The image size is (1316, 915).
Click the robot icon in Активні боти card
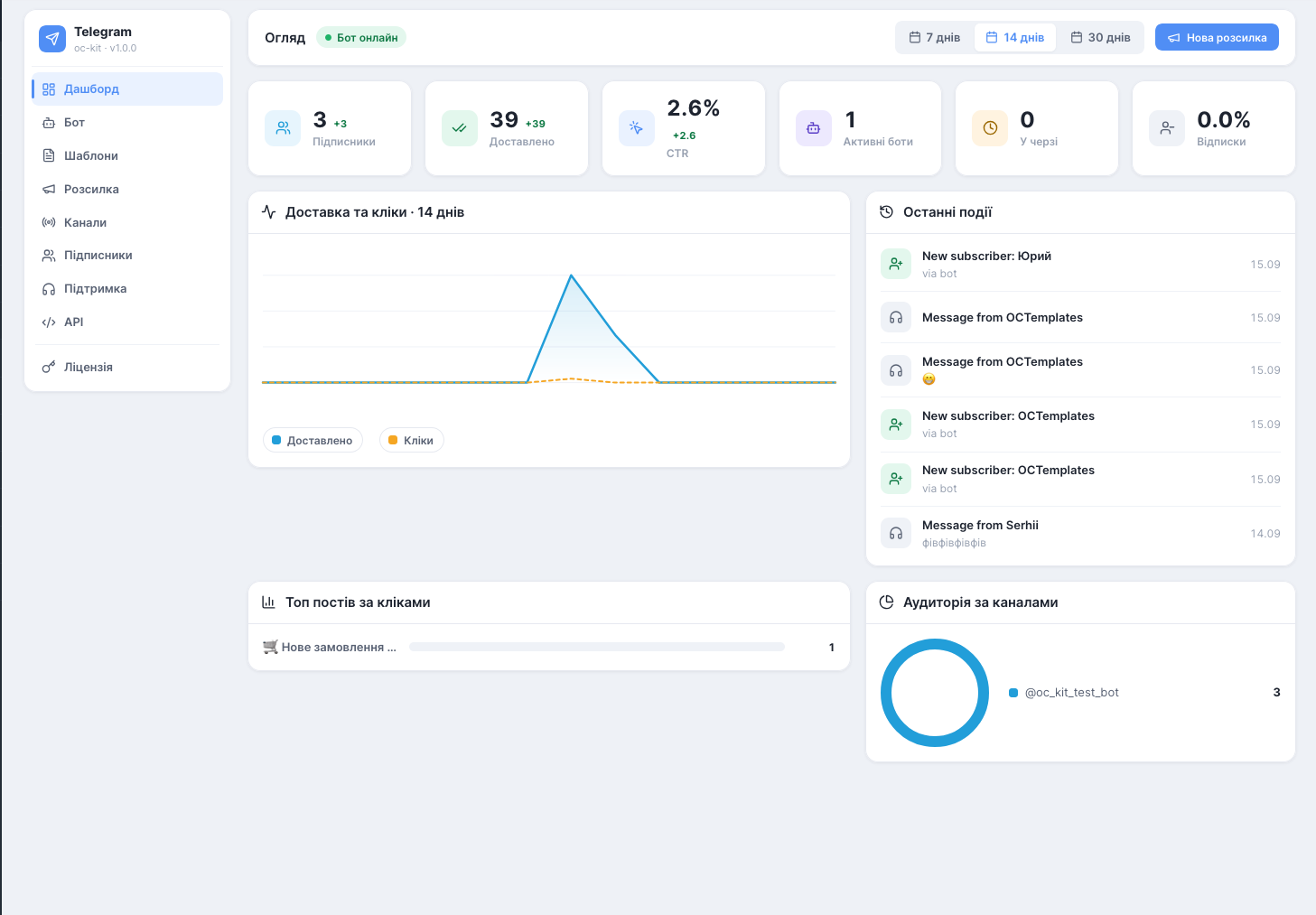tap(814, 128)
